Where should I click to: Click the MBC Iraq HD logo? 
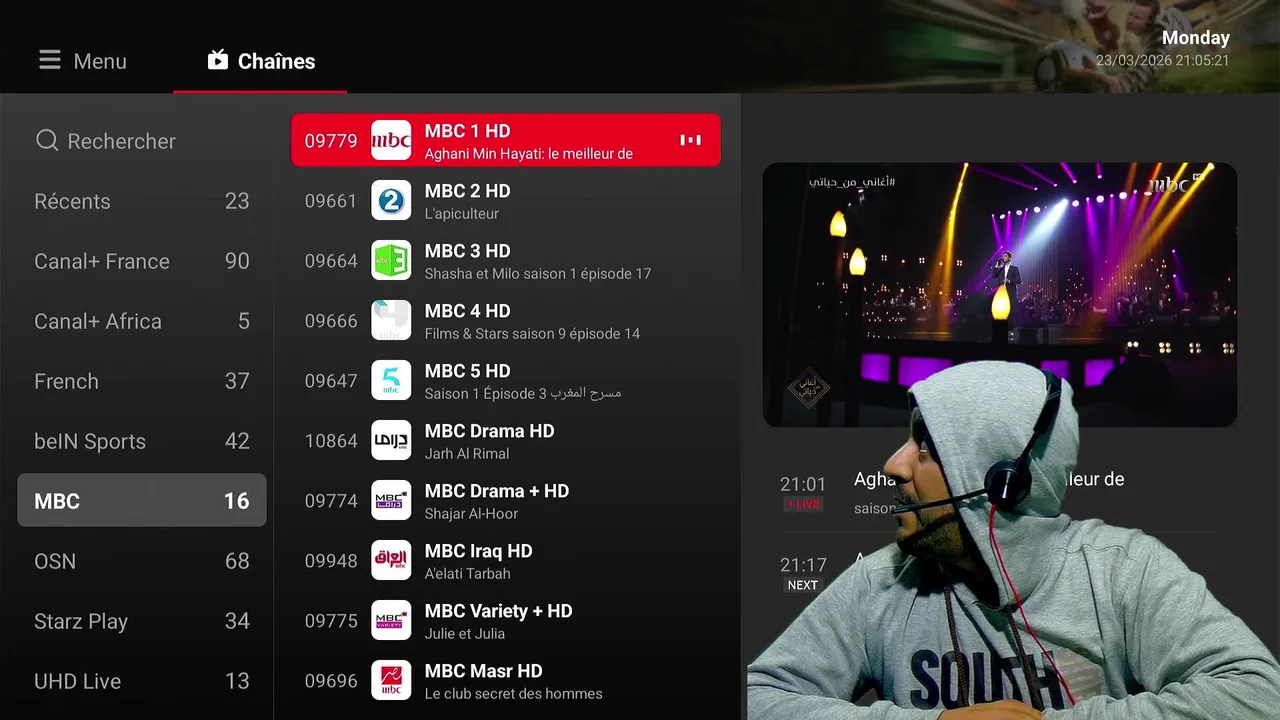[x=391, y=560]
